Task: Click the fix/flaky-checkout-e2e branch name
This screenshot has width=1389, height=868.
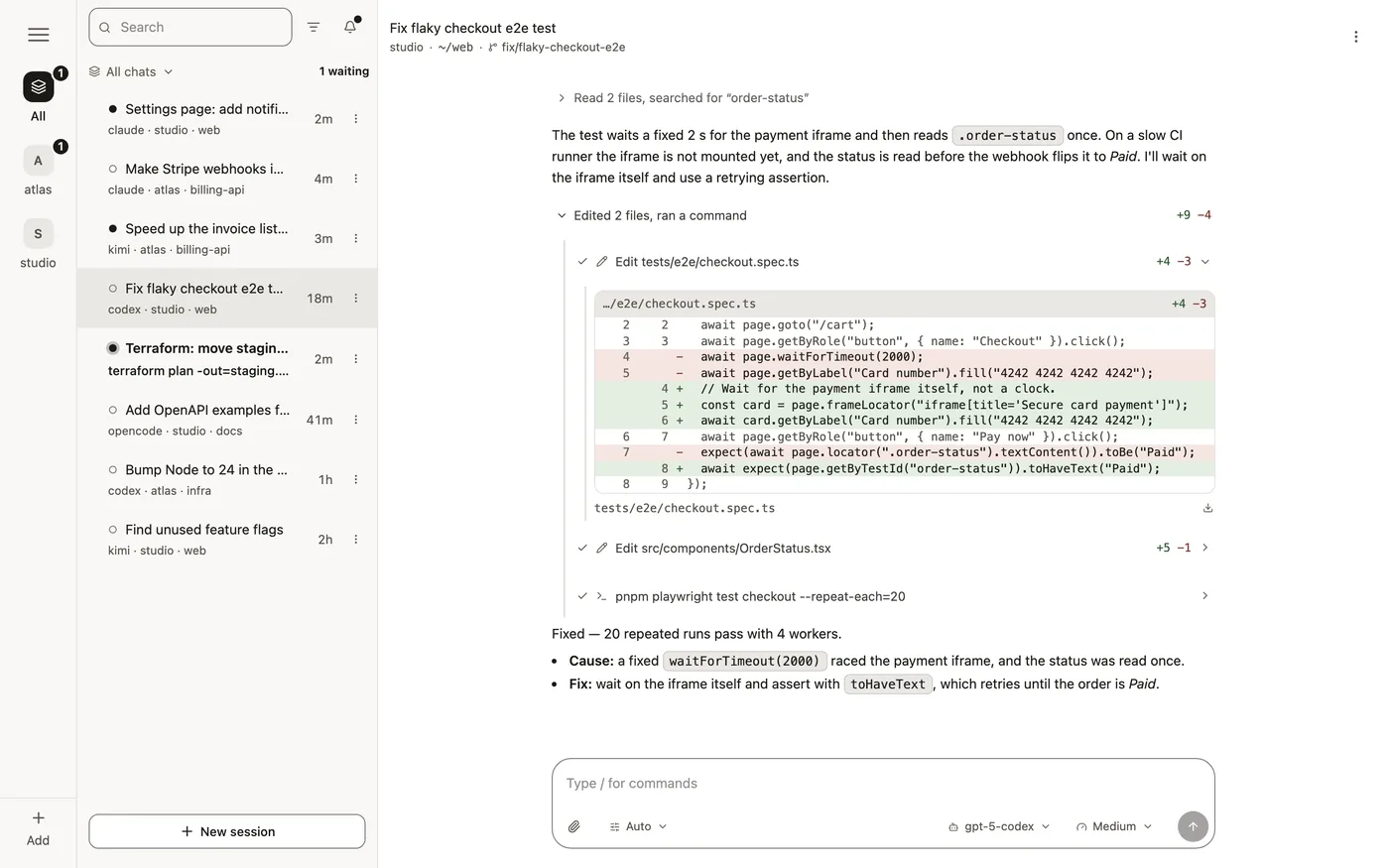Action: (564, 48)
